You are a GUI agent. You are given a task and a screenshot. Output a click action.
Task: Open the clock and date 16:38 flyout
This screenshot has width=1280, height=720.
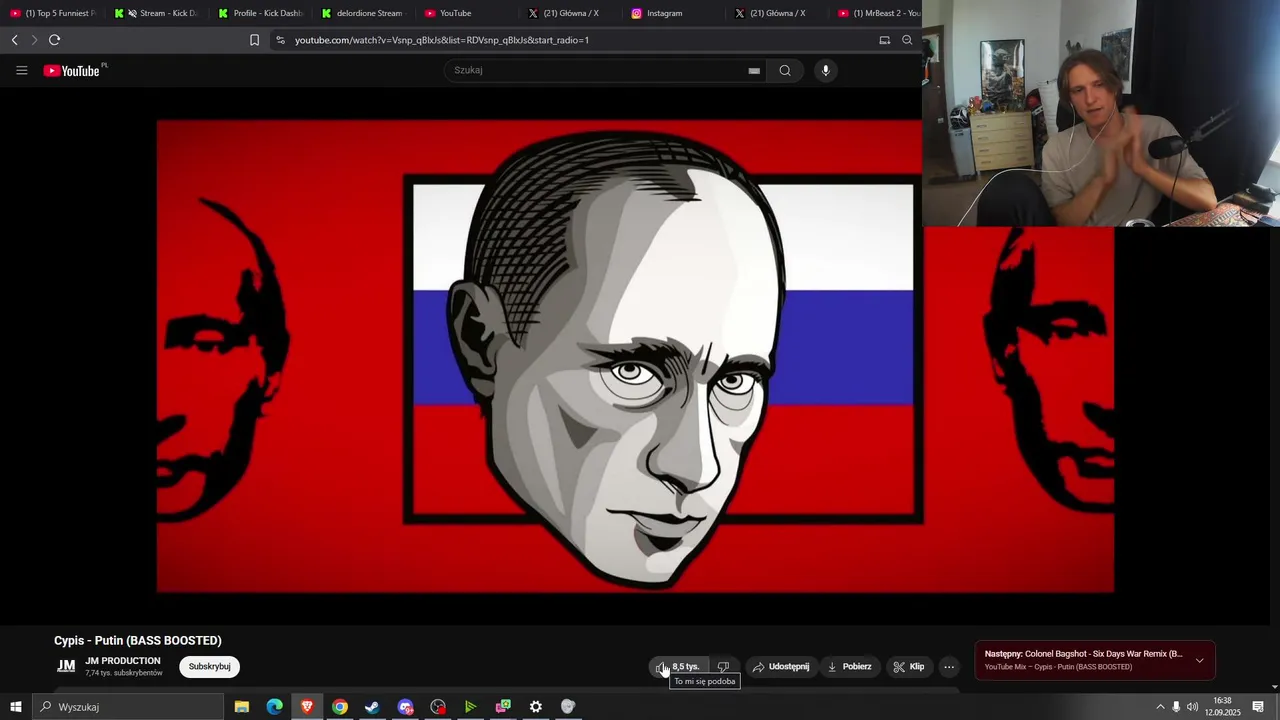[x=1222, y=707]
